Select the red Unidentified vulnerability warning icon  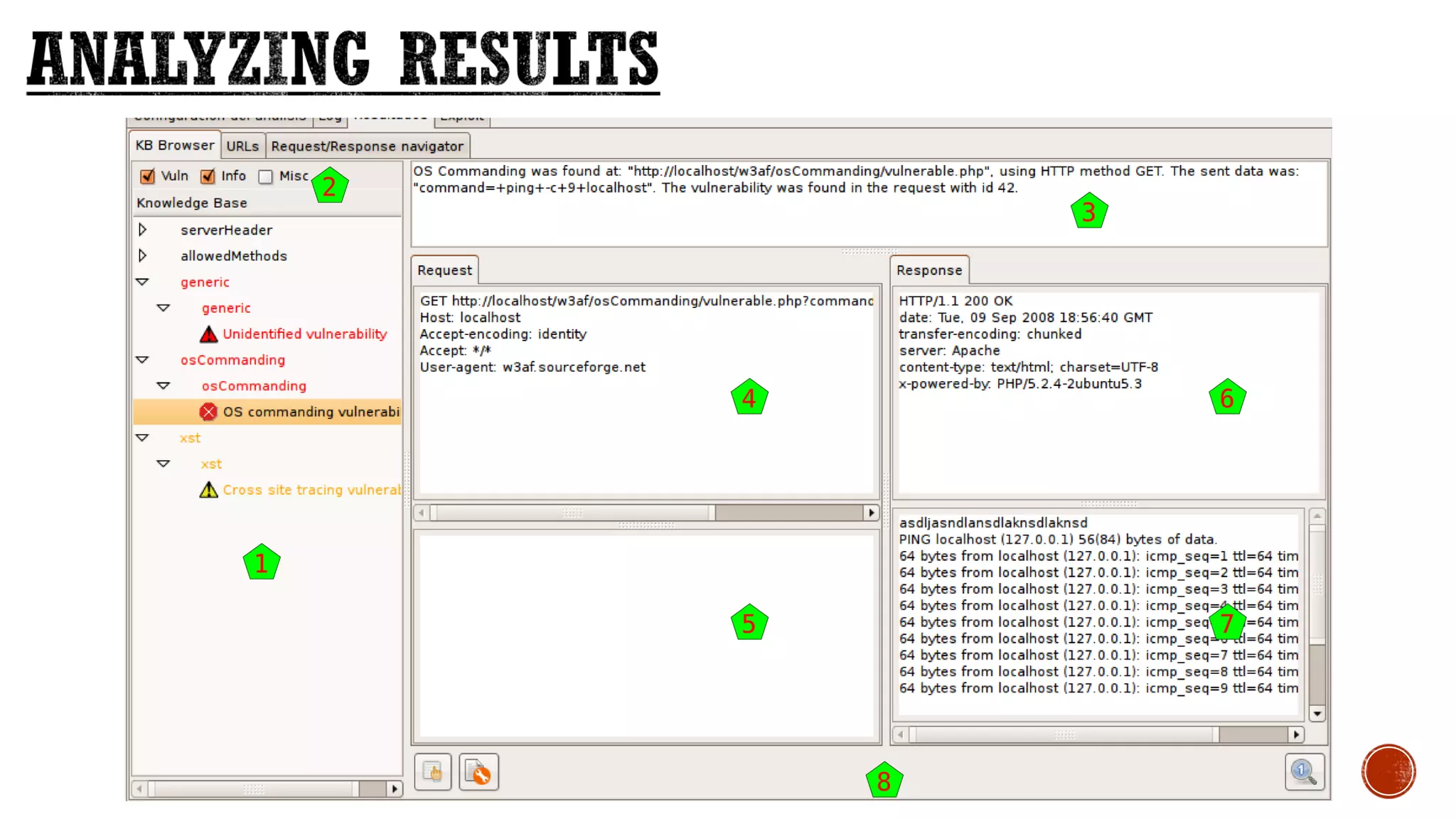click(208, 334)
